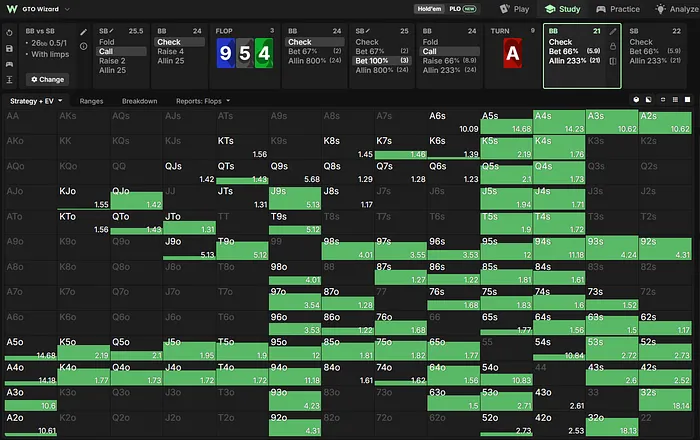Select the 98s hand cell
Image resolution: width=700 pixels, height=440 pixels.
tap(348, 248)
